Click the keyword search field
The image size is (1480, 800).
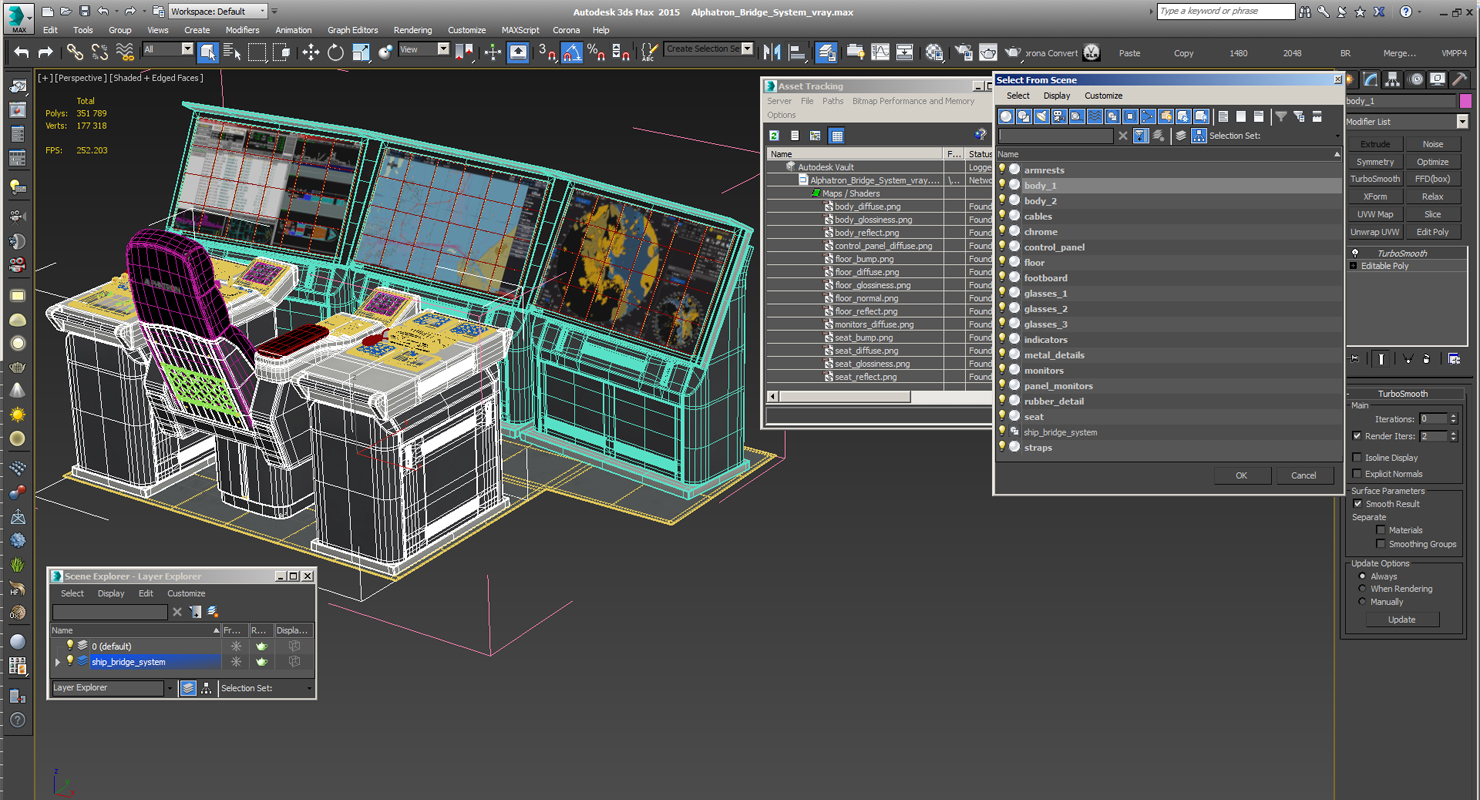pos(1225,11)
